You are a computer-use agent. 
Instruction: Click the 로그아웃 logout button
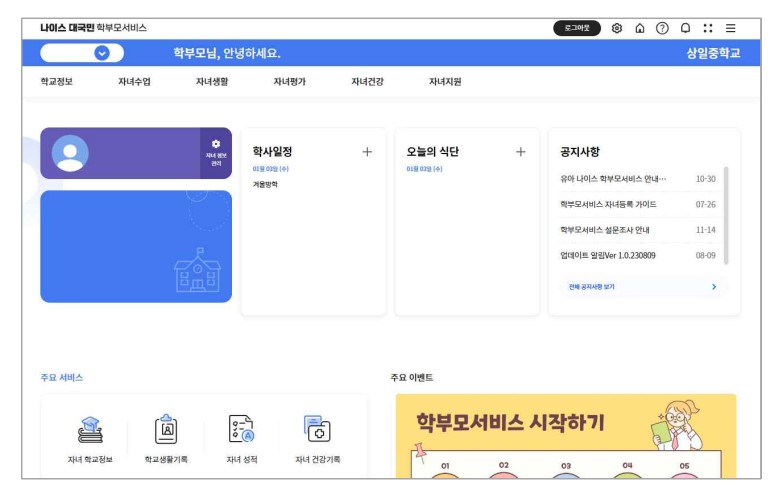point(577,28)
